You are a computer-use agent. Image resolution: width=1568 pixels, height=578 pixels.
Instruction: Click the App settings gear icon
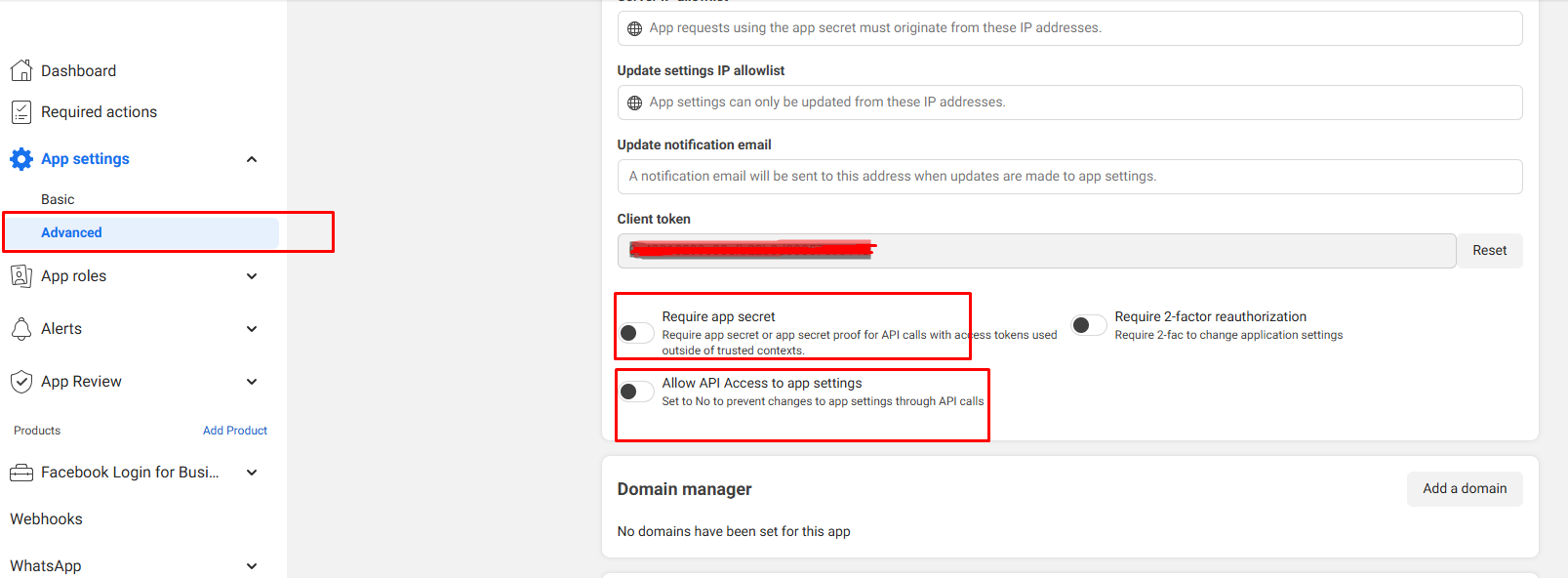tap(21, 159)
